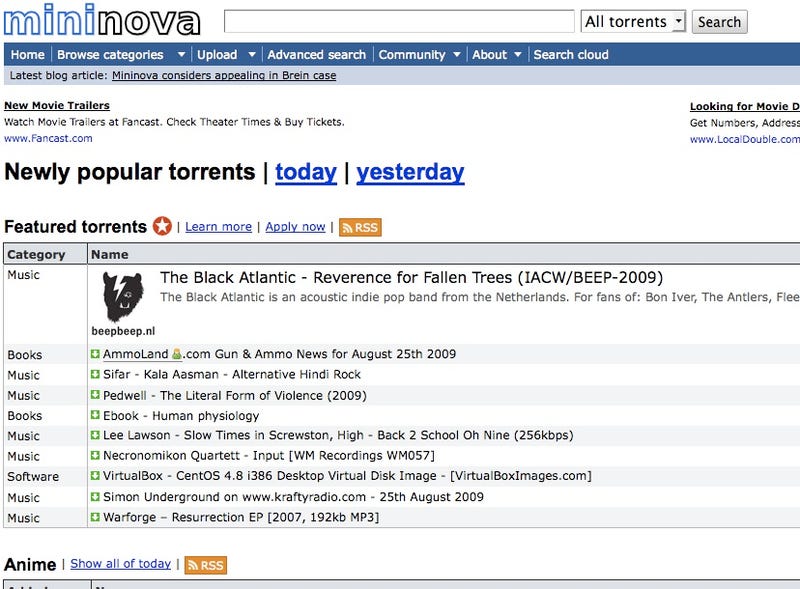Click the Show all of today link

(120, 564)
